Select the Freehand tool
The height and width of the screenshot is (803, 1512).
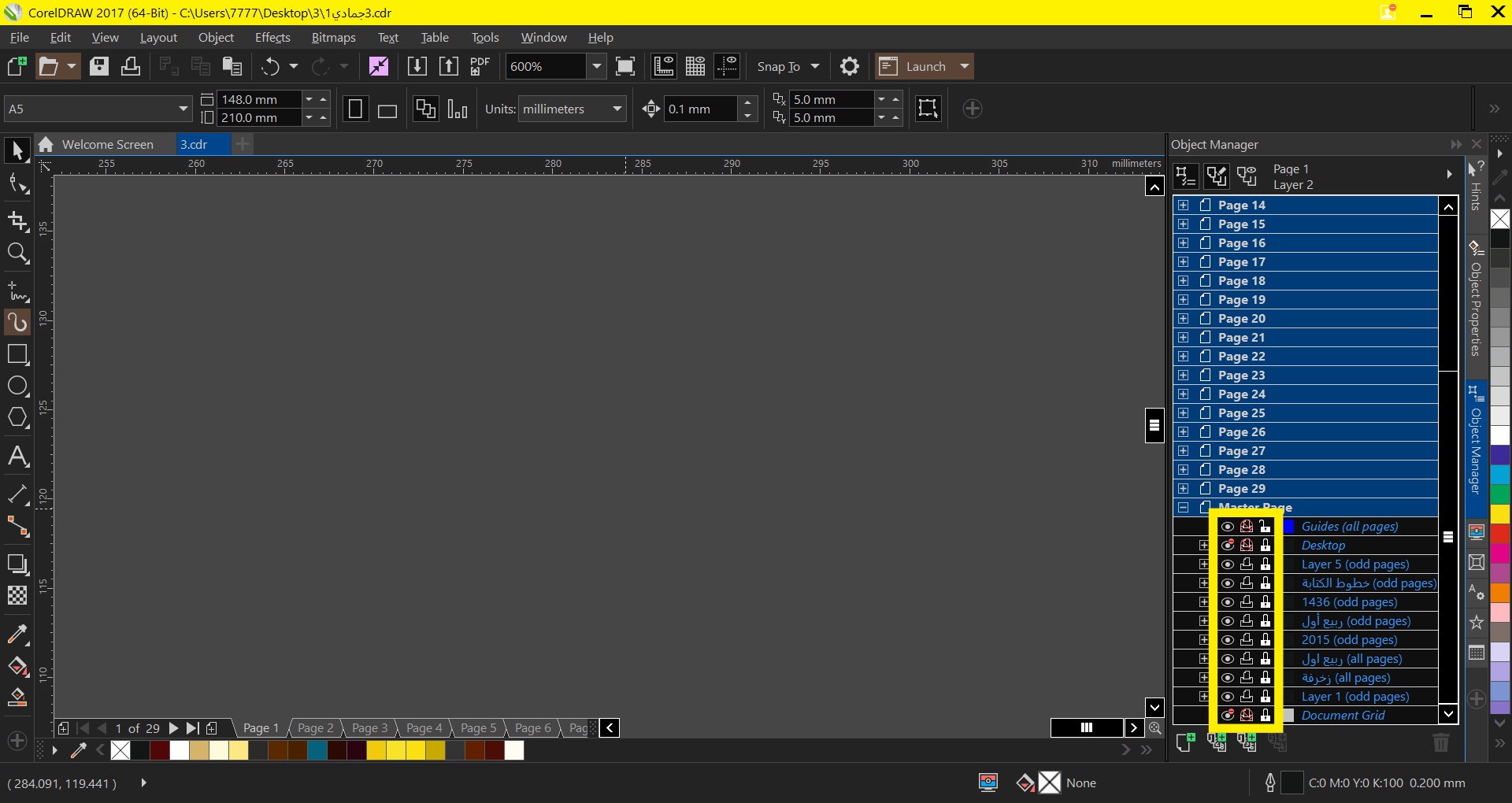point(17,290)
